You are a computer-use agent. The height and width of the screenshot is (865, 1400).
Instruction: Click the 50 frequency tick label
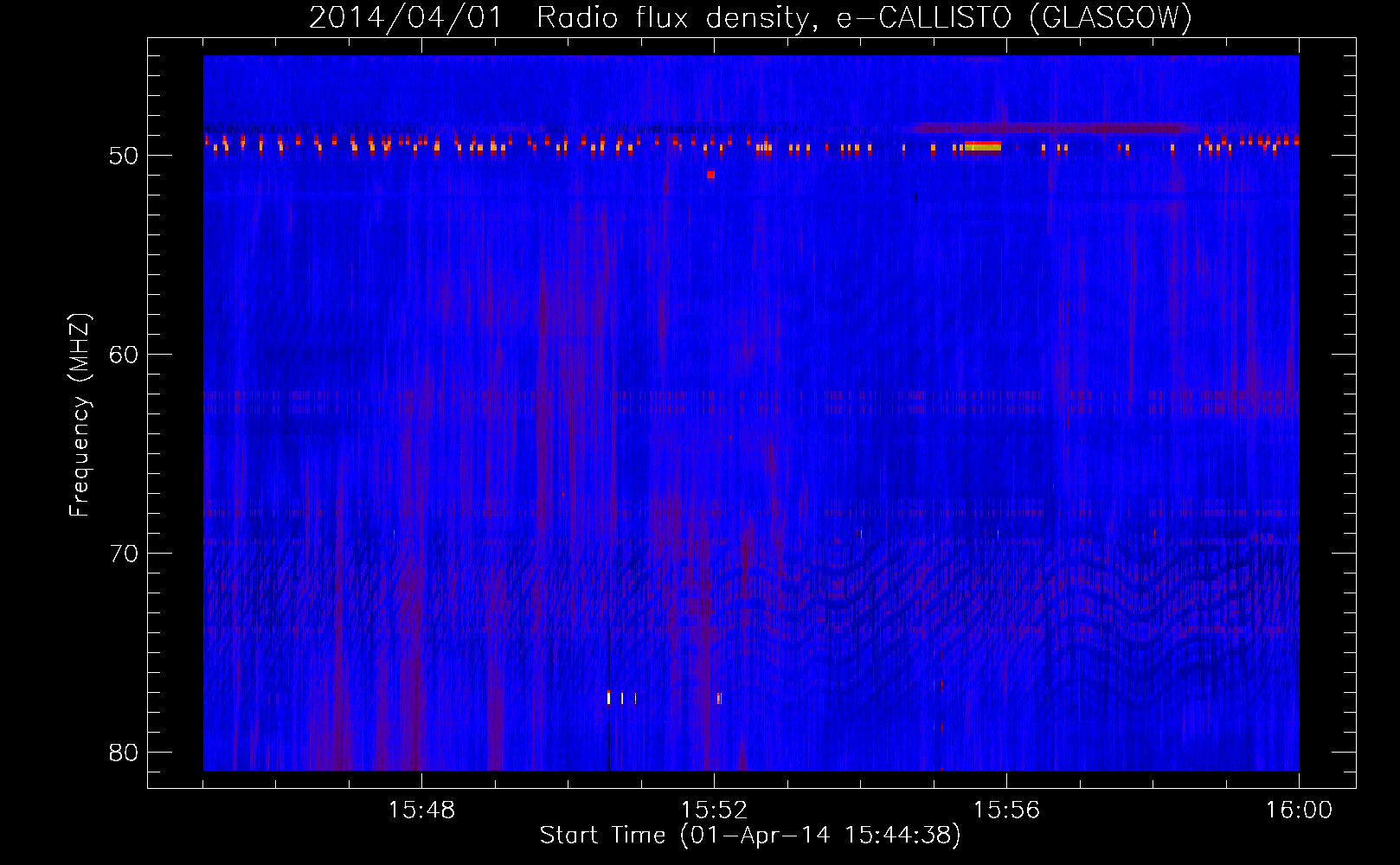[124, 156]
